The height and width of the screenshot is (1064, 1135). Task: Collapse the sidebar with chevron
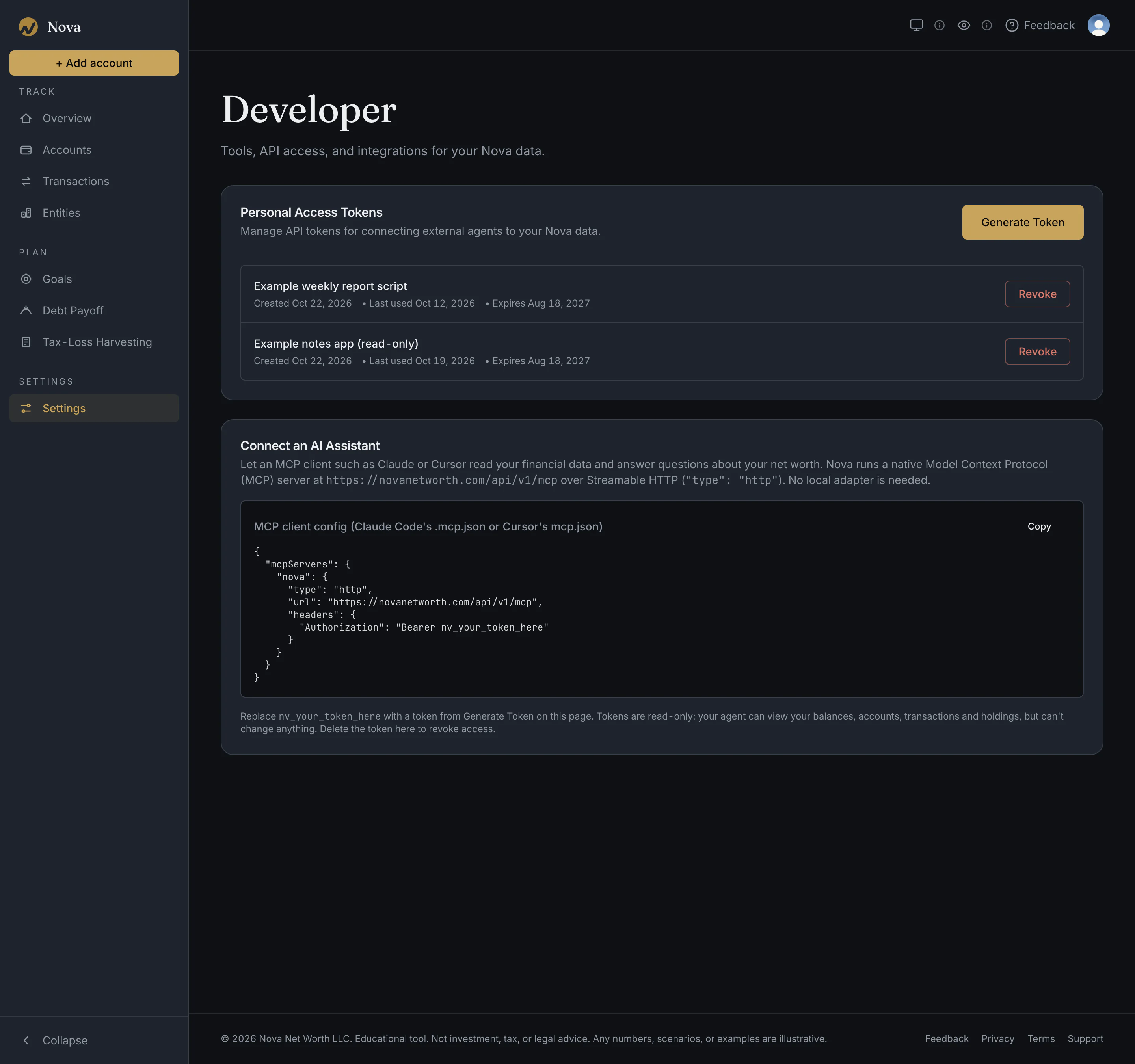(x=26, y=1040)
